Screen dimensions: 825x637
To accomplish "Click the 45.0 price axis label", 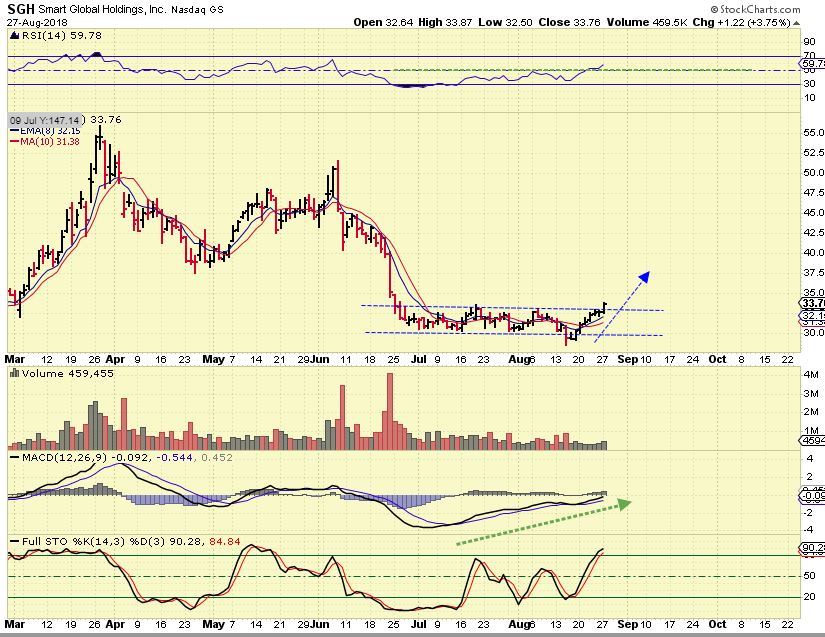I will coord(813,213).
